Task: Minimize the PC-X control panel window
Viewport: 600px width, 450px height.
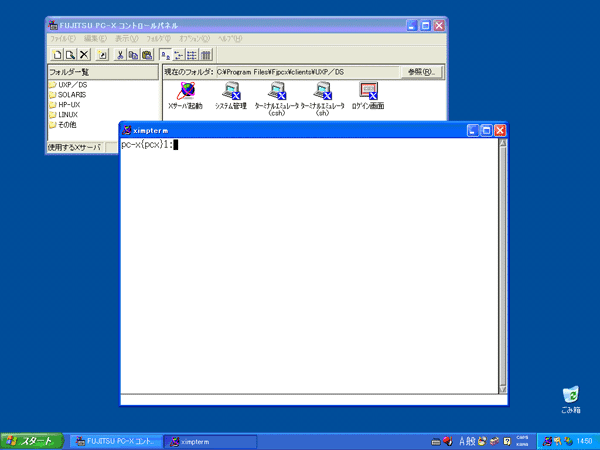Action: point(412,26)
